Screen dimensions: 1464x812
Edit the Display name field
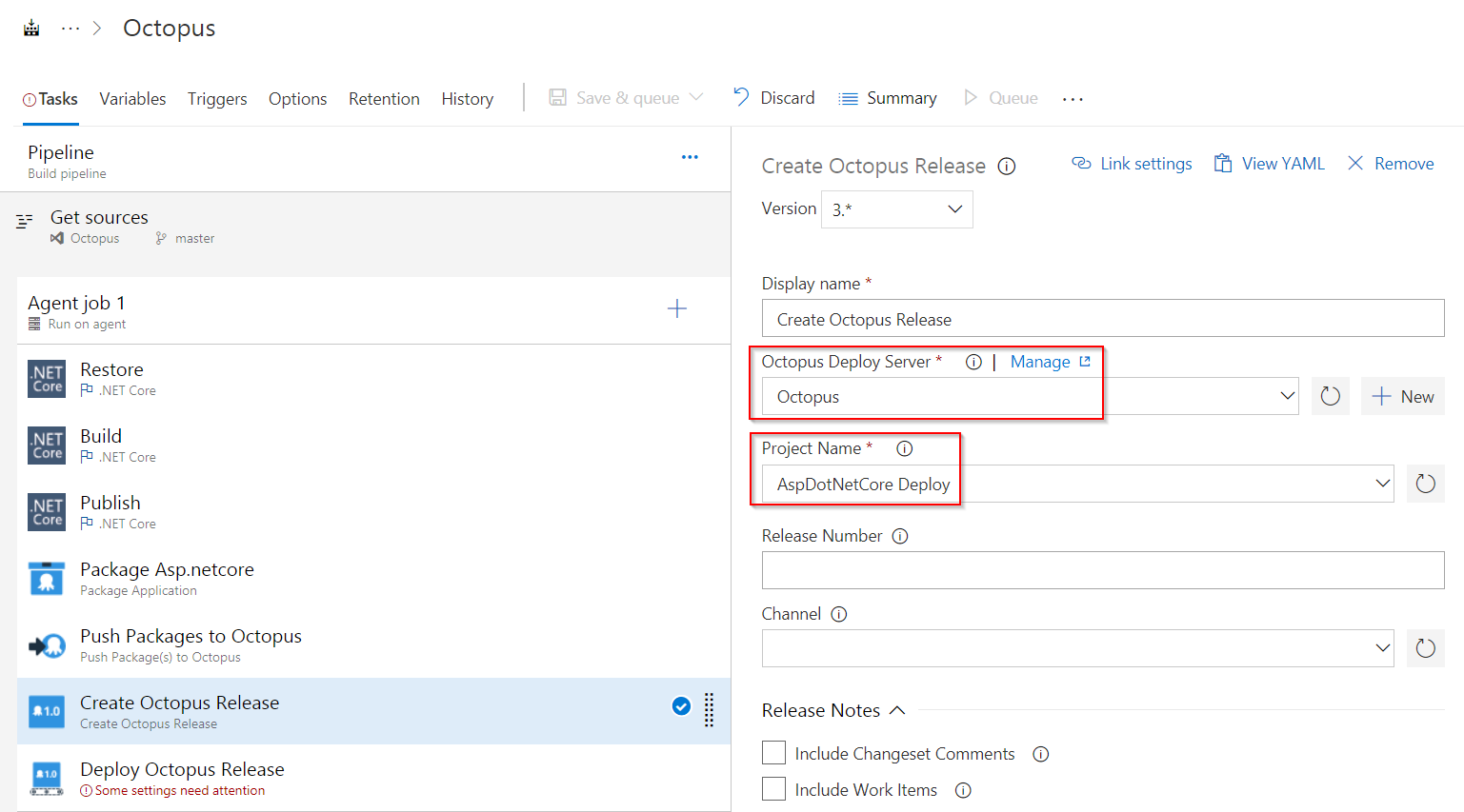[1103, 319]
